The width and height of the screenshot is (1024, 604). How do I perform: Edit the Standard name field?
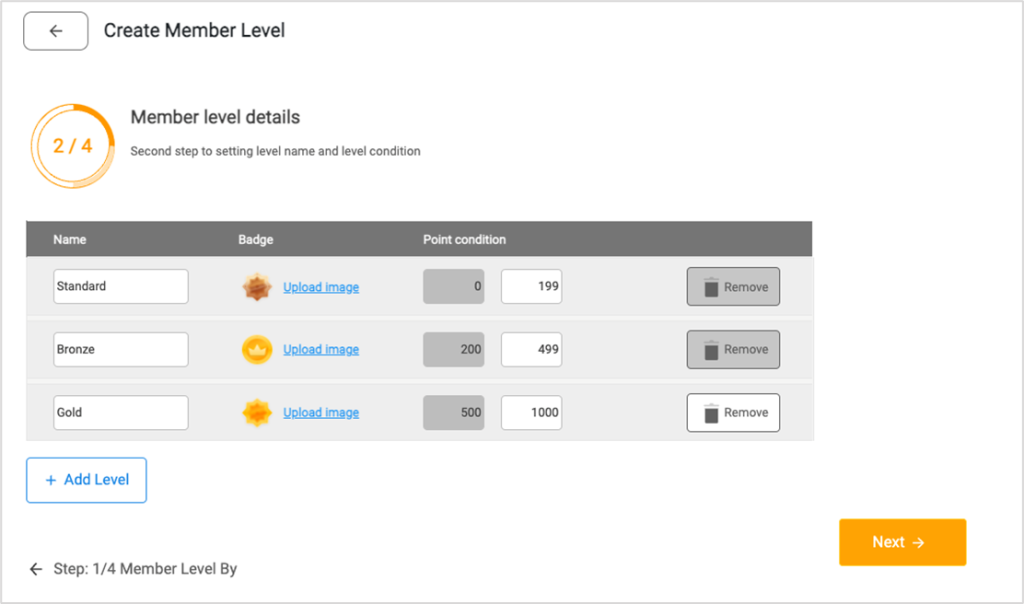click(x=121, y=287)
